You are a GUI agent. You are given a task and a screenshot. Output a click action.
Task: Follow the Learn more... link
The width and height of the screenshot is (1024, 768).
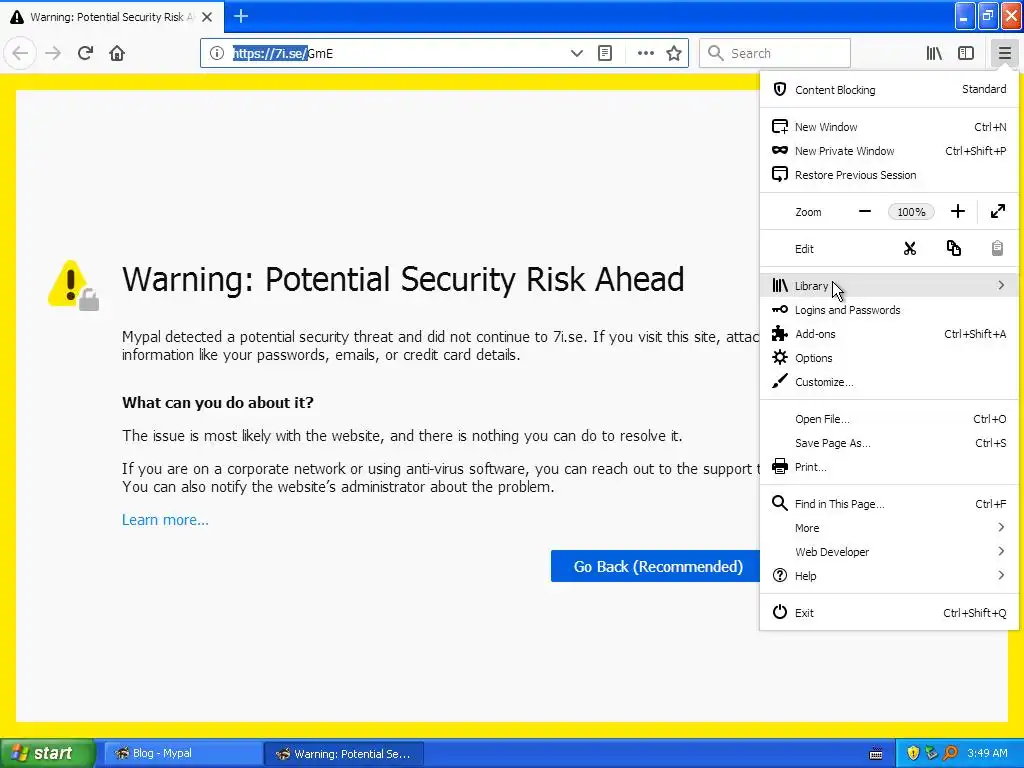click(x=165, y=520)
